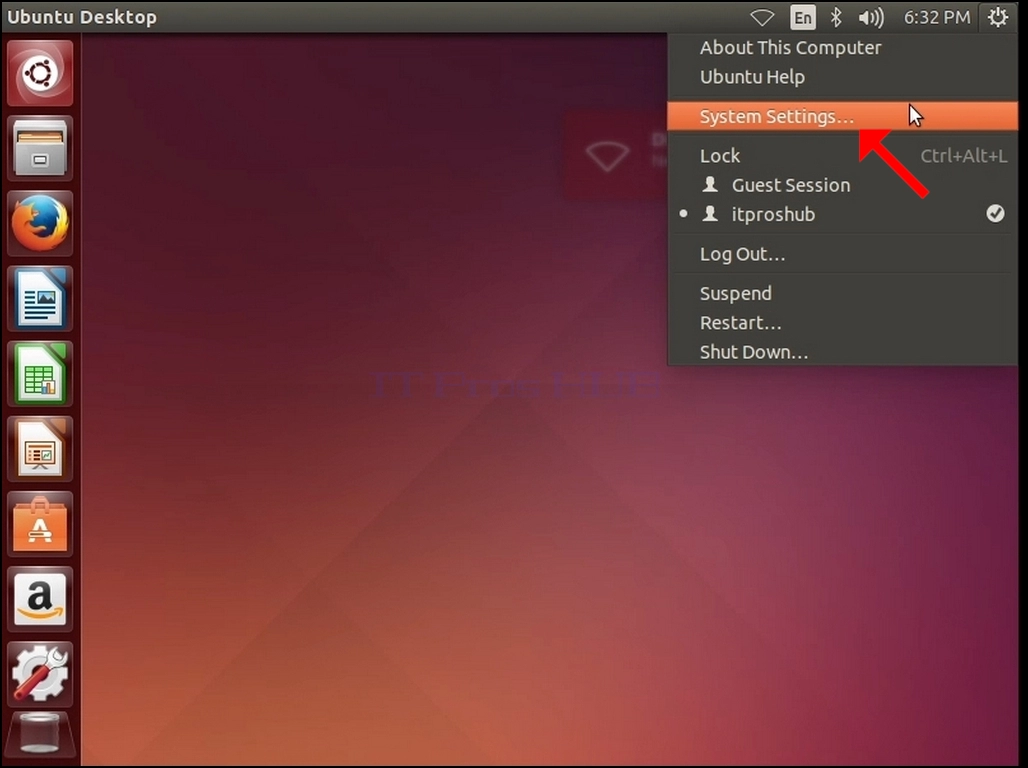Launch Ubuntu Software Center

coord(40,523)
